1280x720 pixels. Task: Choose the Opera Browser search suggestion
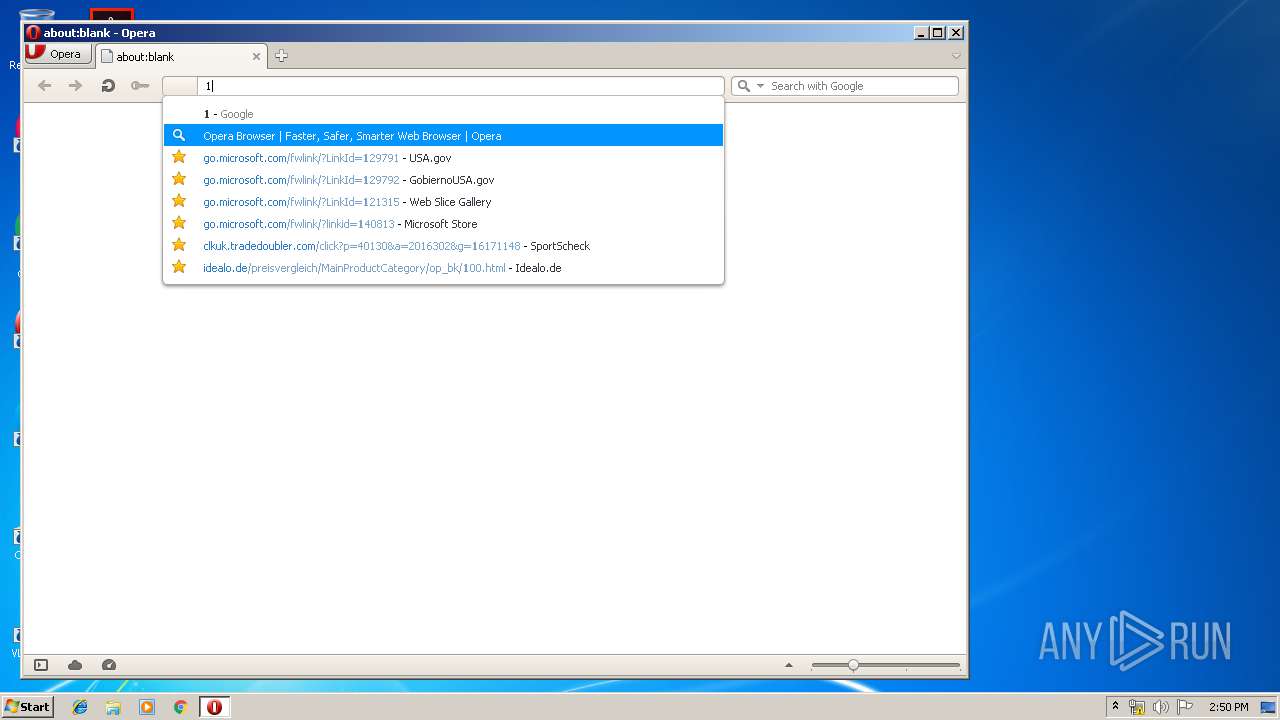click(x=443, y=136)
